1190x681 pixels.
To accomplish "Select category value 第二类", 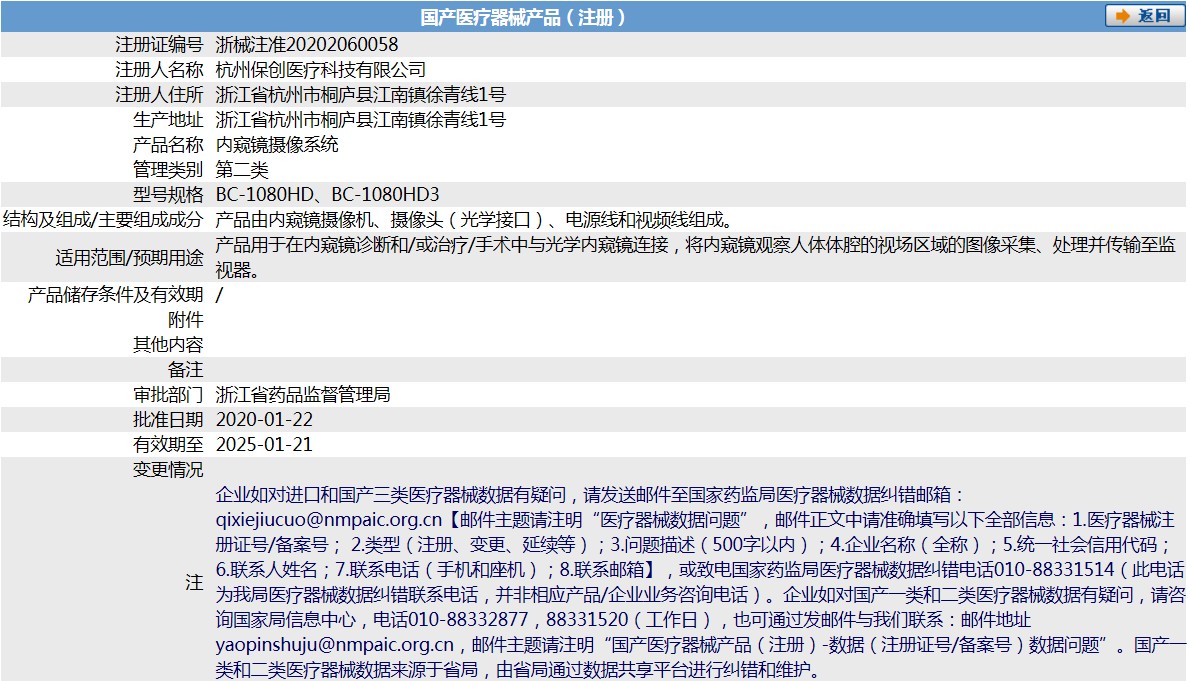I will click(x=242, y=170).
